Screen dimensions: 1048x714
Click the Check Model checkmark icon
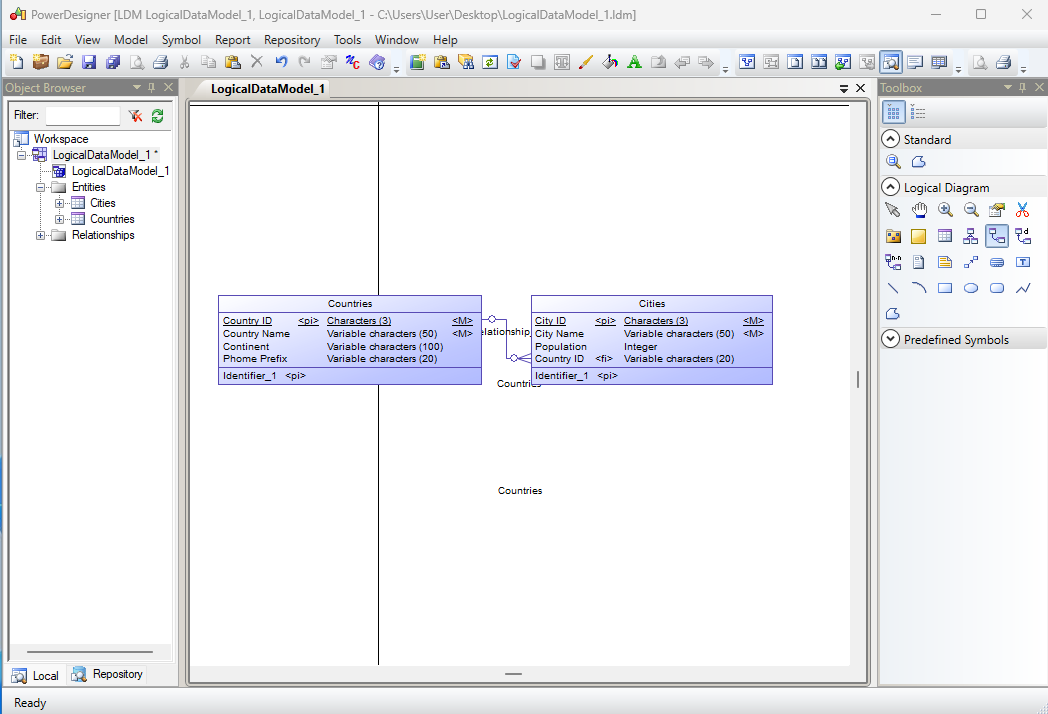pos(514,62)
